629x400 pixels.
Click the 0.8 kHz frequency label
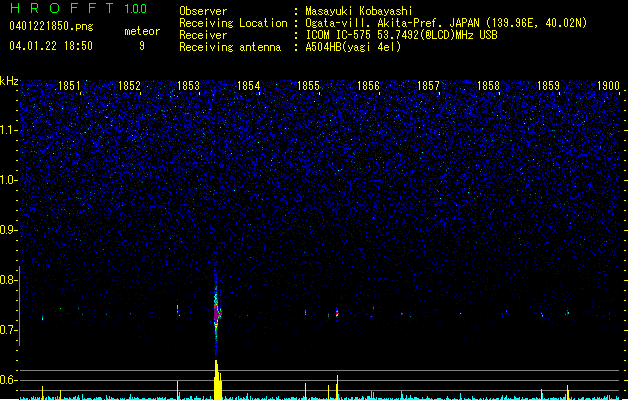pyautogui.click(x=9, y=280)
